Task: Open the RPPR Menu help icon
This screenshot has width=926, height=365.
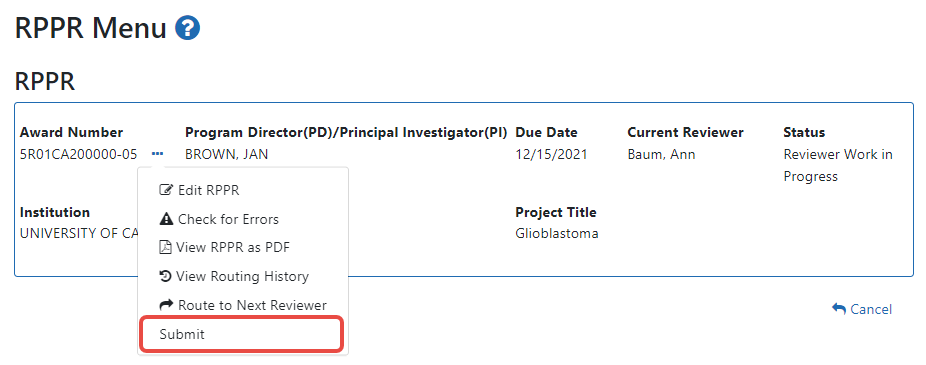Action: (188, 28)
